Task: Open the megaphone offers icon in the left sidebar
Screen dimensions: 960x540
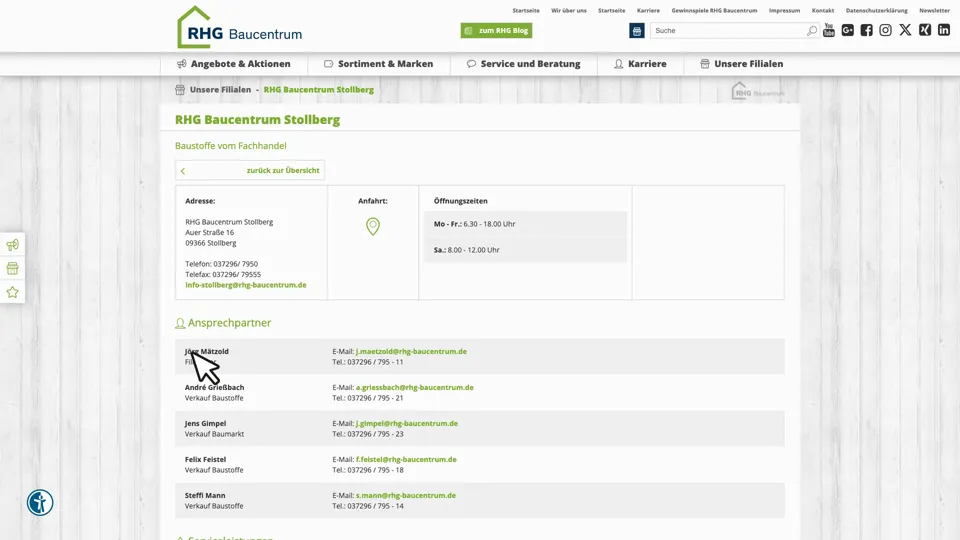Action: pos(12,245)
